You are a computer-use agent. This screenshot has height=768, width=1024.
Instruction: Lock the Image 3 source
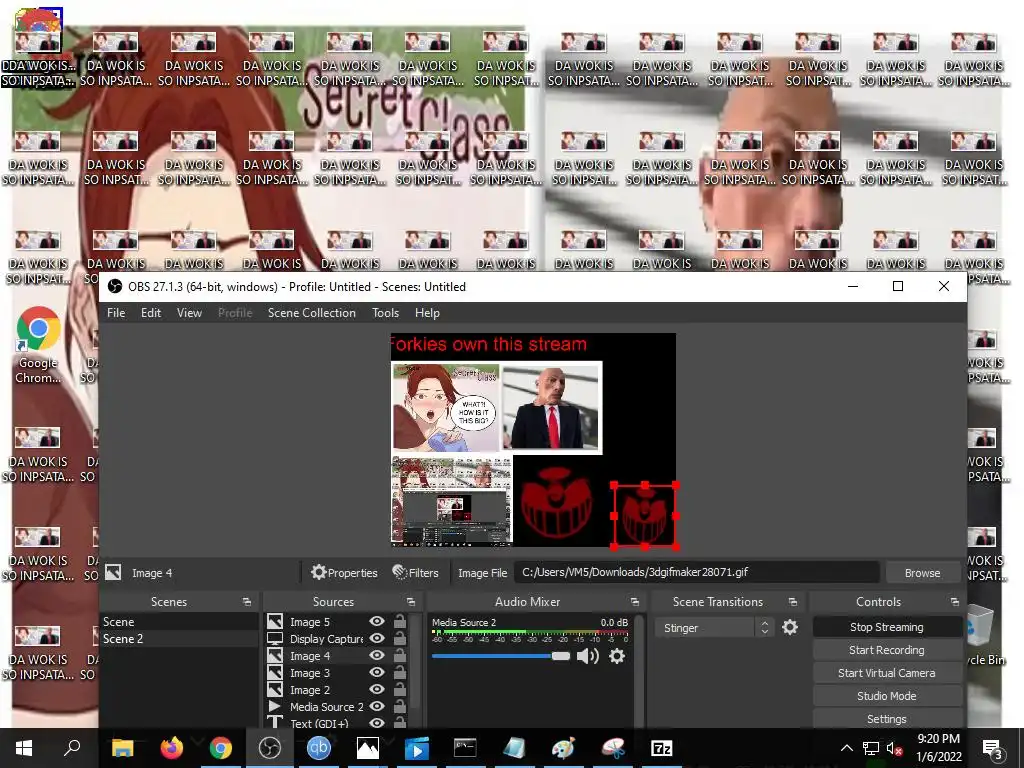[400, 672]
